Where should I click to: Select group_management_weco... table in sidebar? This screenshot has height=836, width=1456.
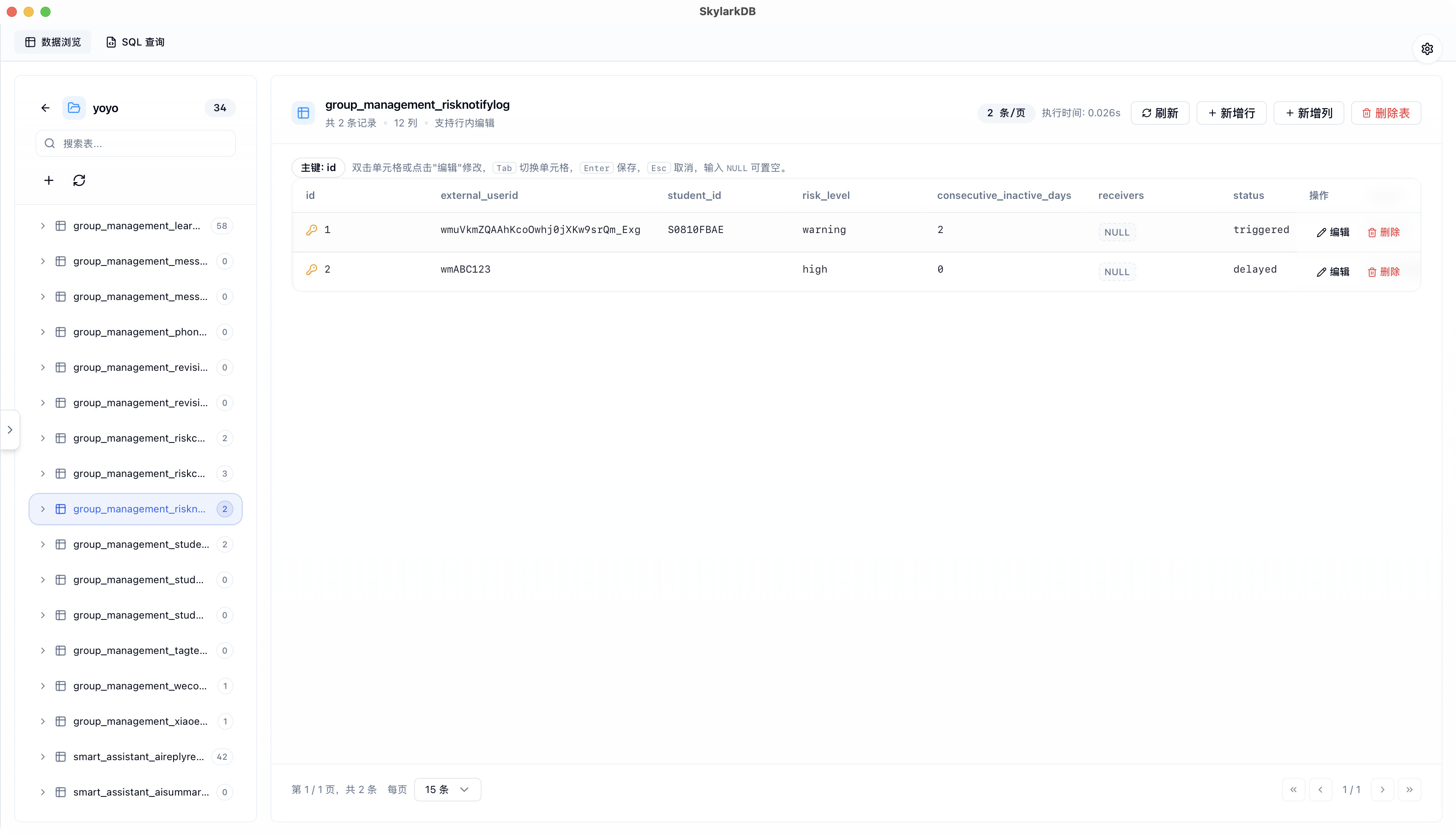click(x=139, y=686)
